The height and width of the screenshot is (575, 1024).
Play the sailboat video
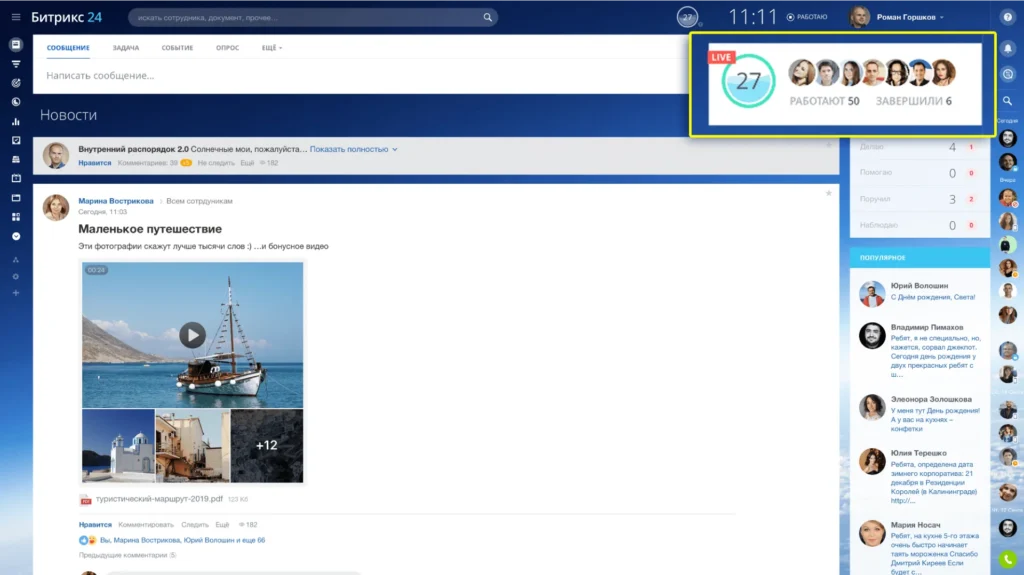tap(192, 335)
